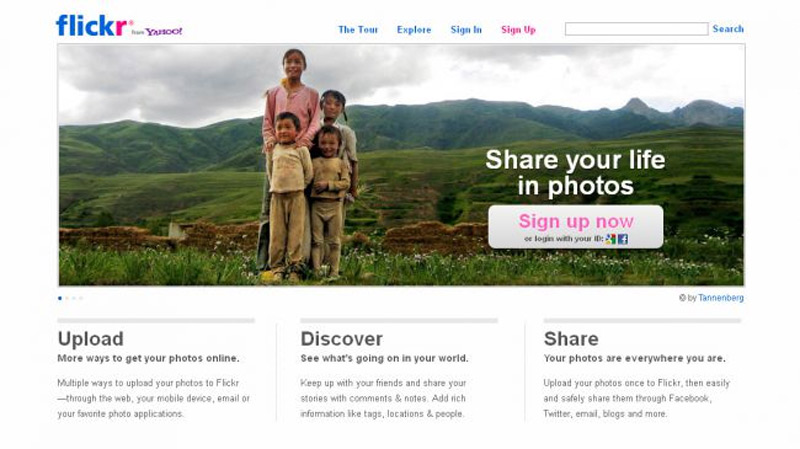Screen dimensions: 800x449
Task: Click the Creative Commons license icon
Action: 682,297
